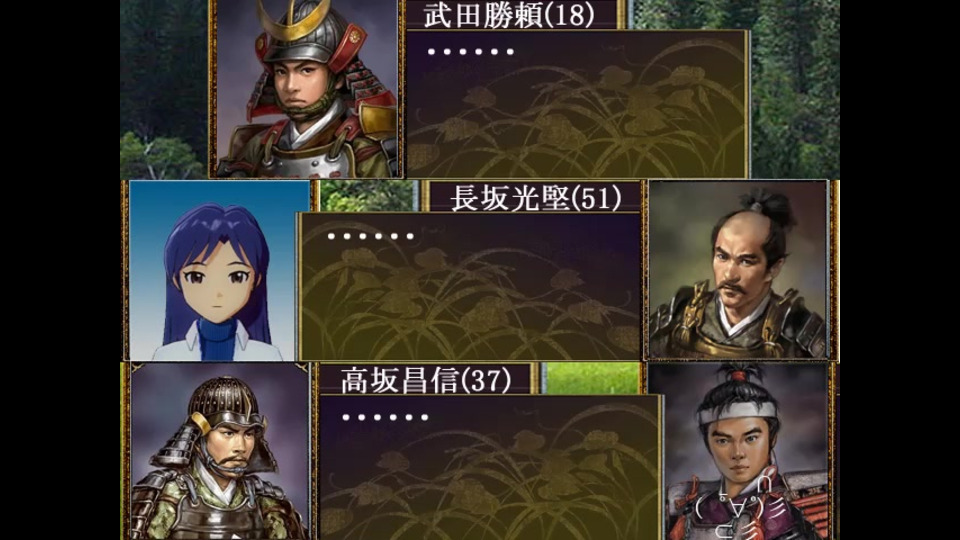This screenshot has width=960, height=540.
Task: Select the bearded helmeted general portrait
Action: pyautogui.click(x=219, y=451)
